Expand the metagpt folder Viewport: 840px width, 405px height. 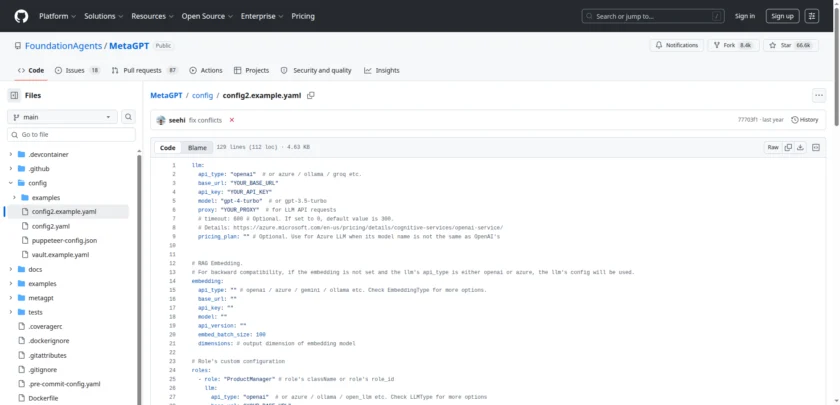11,298
